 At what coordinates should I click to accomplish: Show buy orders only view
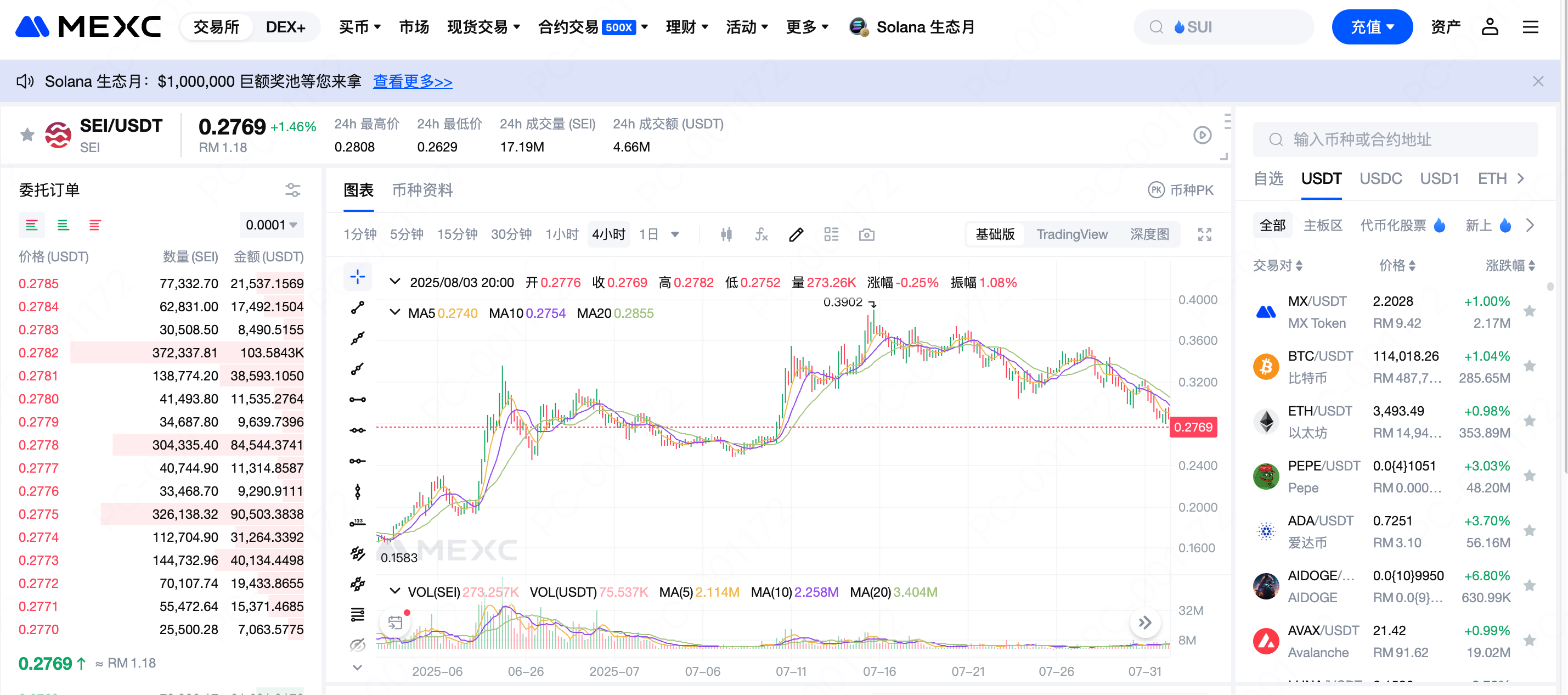pos(63,226)
